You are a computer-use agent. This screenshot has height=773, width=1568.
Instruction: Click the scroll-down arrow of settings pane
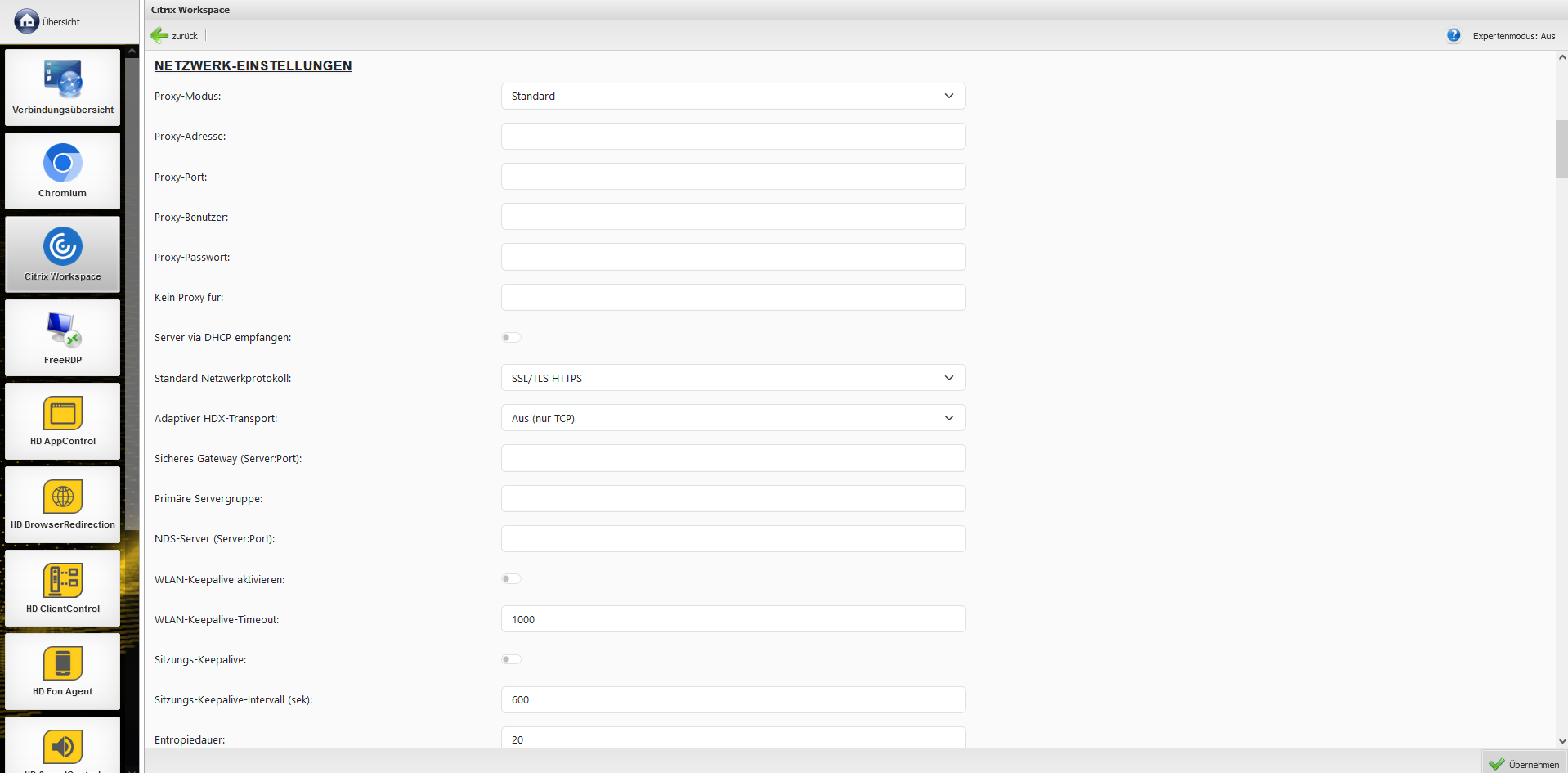pos(1561,741)
